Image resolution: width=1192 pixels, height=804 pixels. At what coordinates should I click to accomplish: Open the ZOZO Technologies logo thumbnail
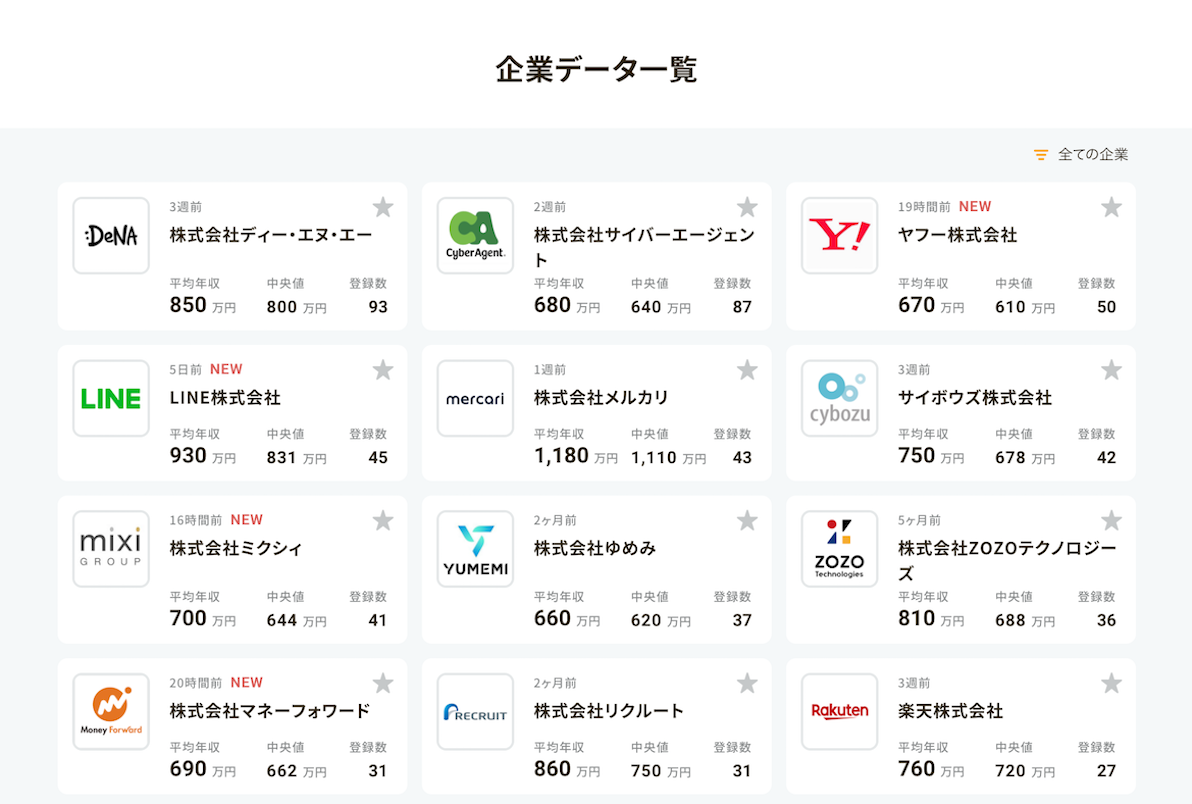(x=839, y=549)
